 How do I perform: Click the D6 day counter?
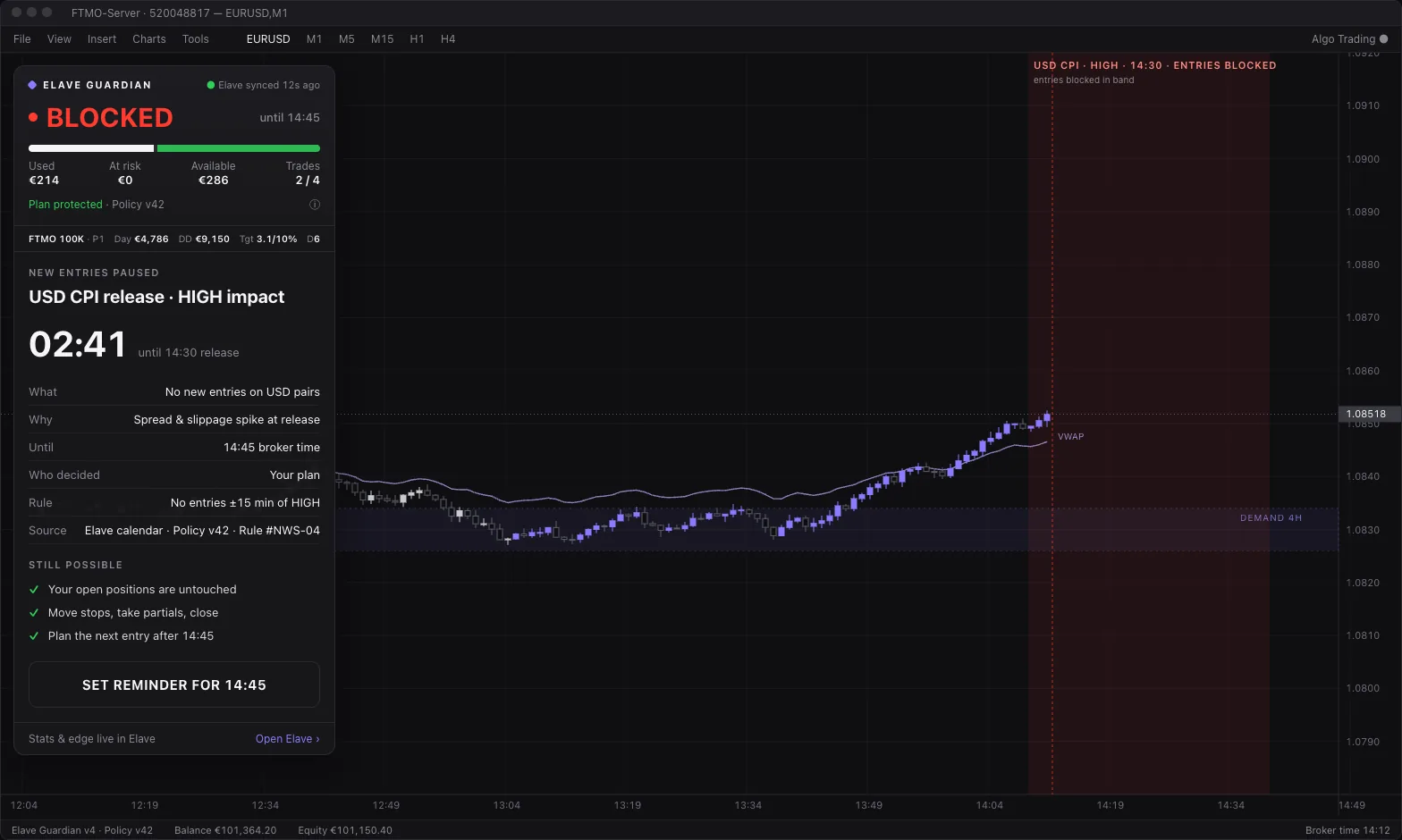pyautogui.click(x=313, y=239)
